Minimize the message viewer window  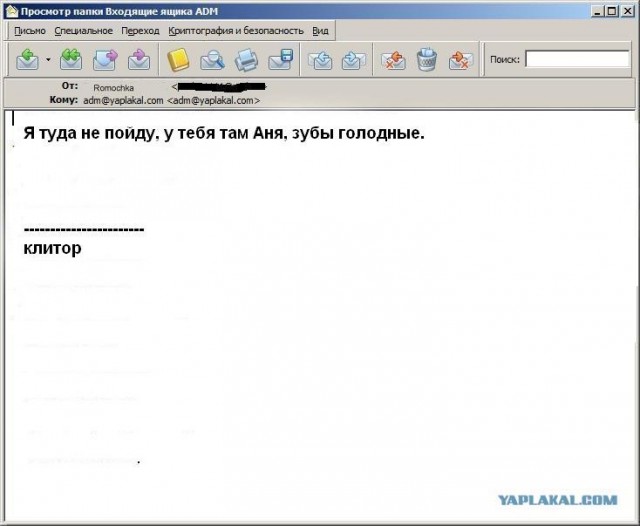pyautogui.click(x=597, y=11)
